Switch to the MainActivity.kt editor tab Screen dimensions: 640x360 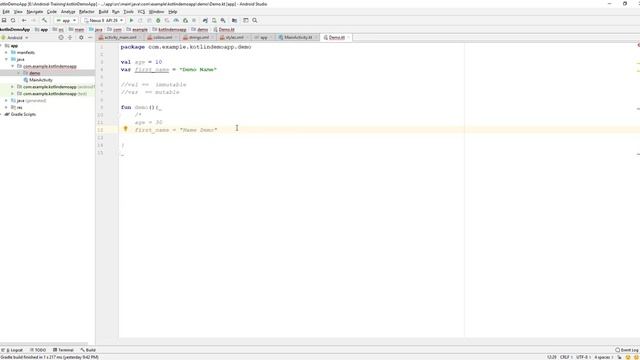click(x=298, y=38)
